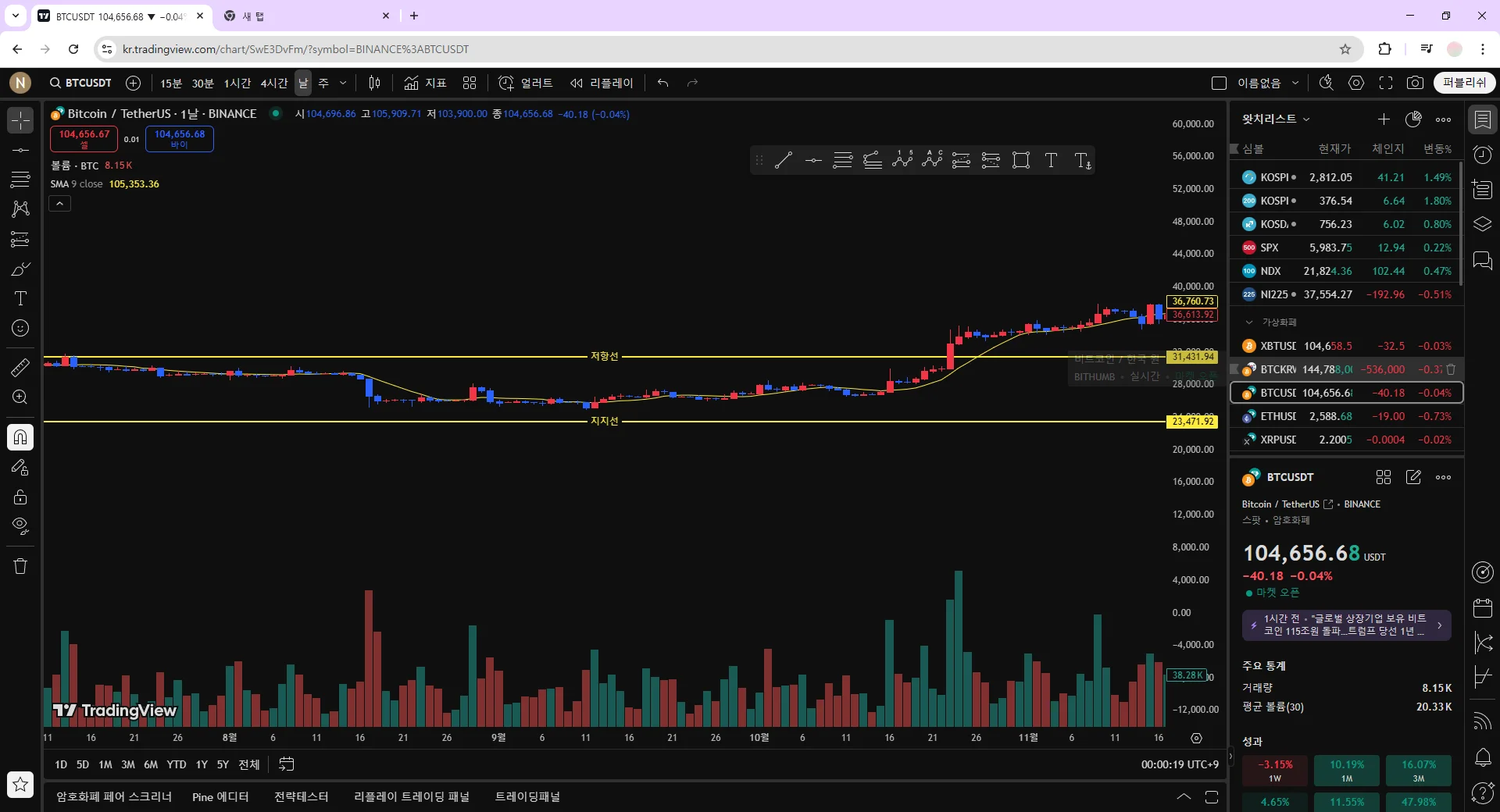Add a symbol to compare
The image size is (1500, 812).
pos(134,83)
